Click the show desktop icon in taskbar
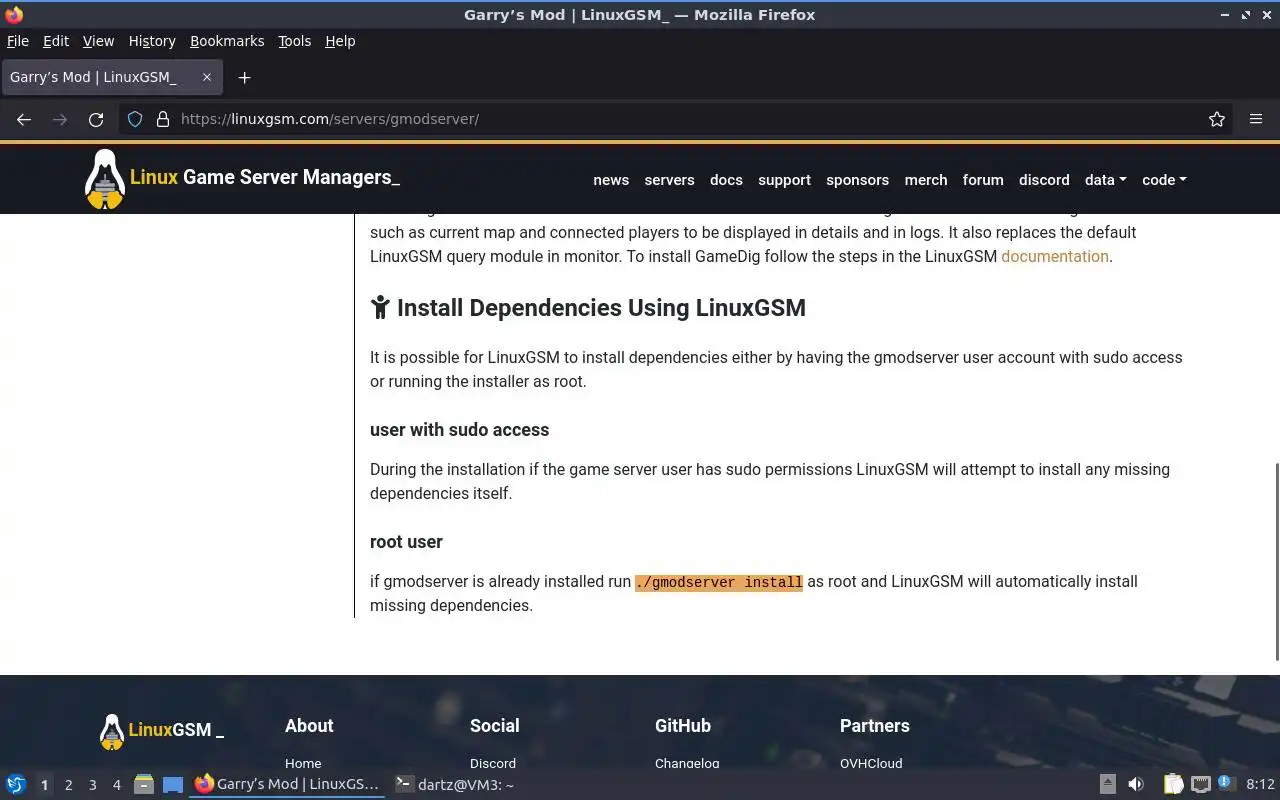The height and width of the screenshot is (800, 1280). point(173,785)
